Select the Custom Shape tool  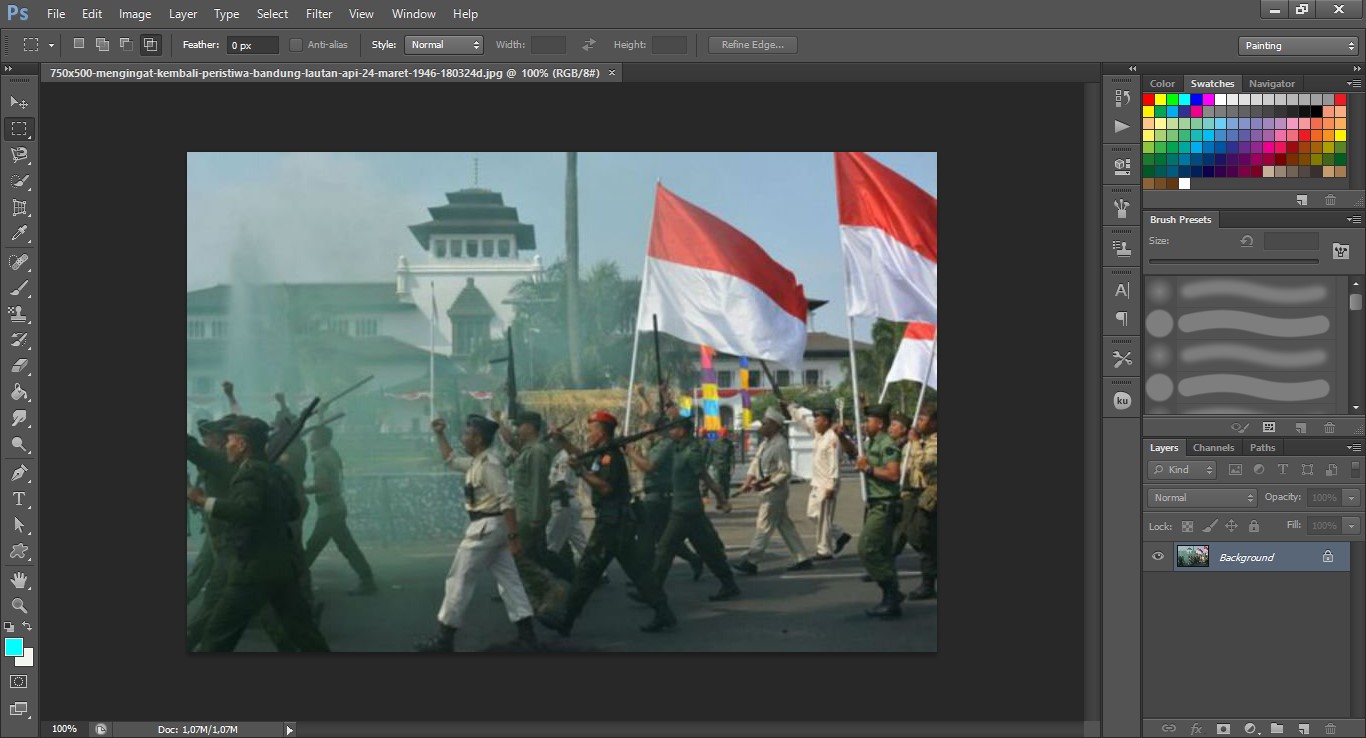click(19, 551)
